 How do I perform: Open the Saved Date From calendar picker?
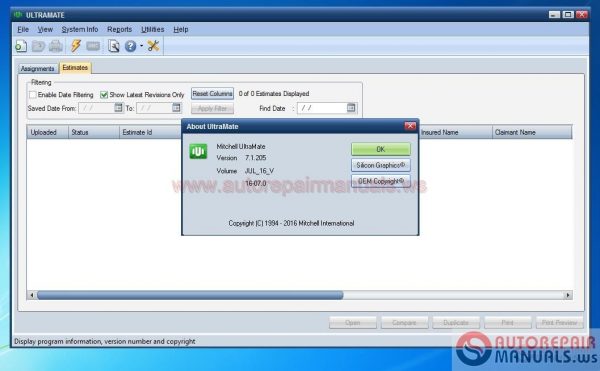[x=118, y=108]
